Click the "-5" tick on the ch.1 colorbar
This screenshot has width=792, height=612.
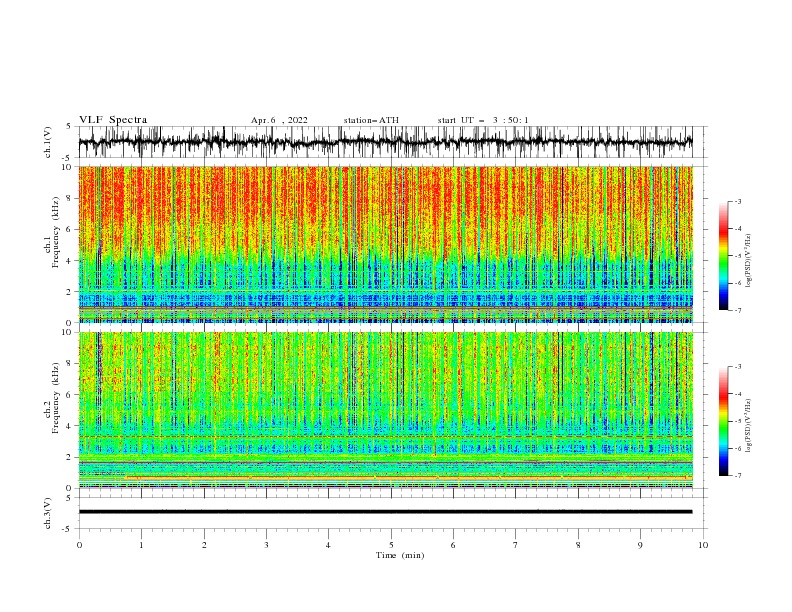pyautogui.click(x=737, y=256)
